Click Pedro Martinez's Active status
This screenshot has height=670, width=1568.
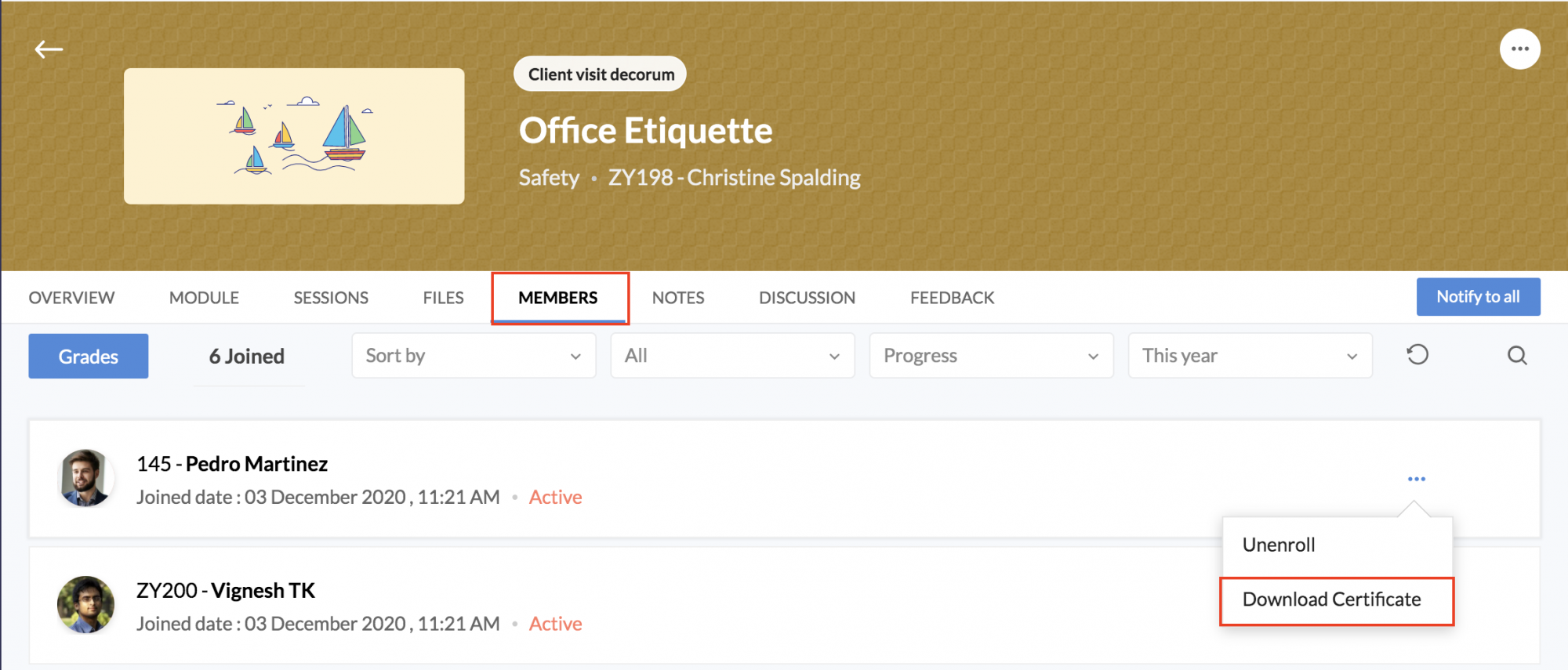click(555, 498)
